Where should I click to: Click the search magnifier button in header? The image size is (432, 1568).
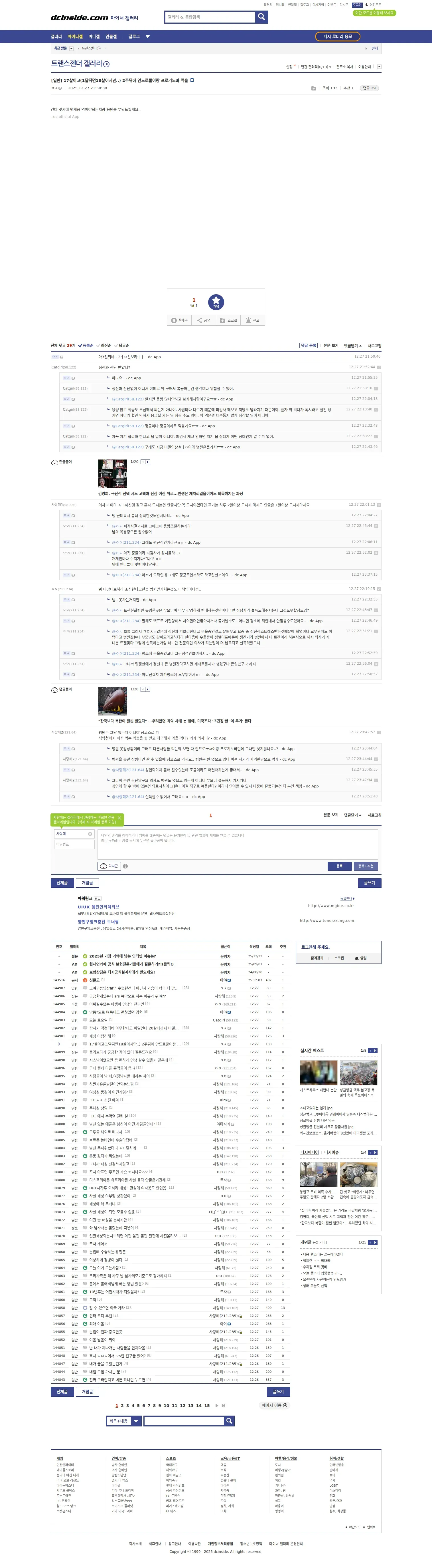click(x=262, y=17)
